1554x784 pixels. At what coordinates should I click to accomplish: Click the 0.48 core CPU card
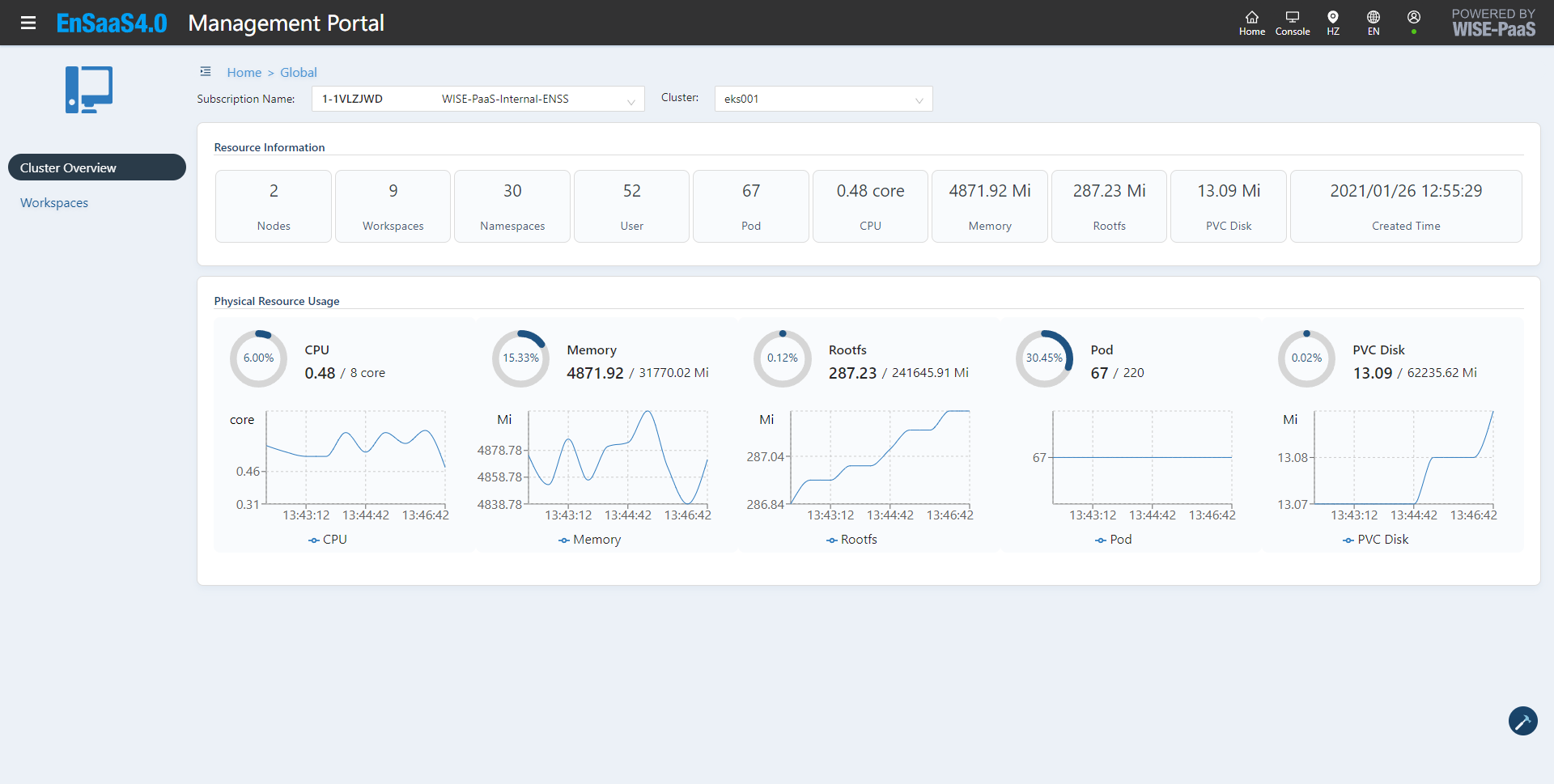(870, 206)
